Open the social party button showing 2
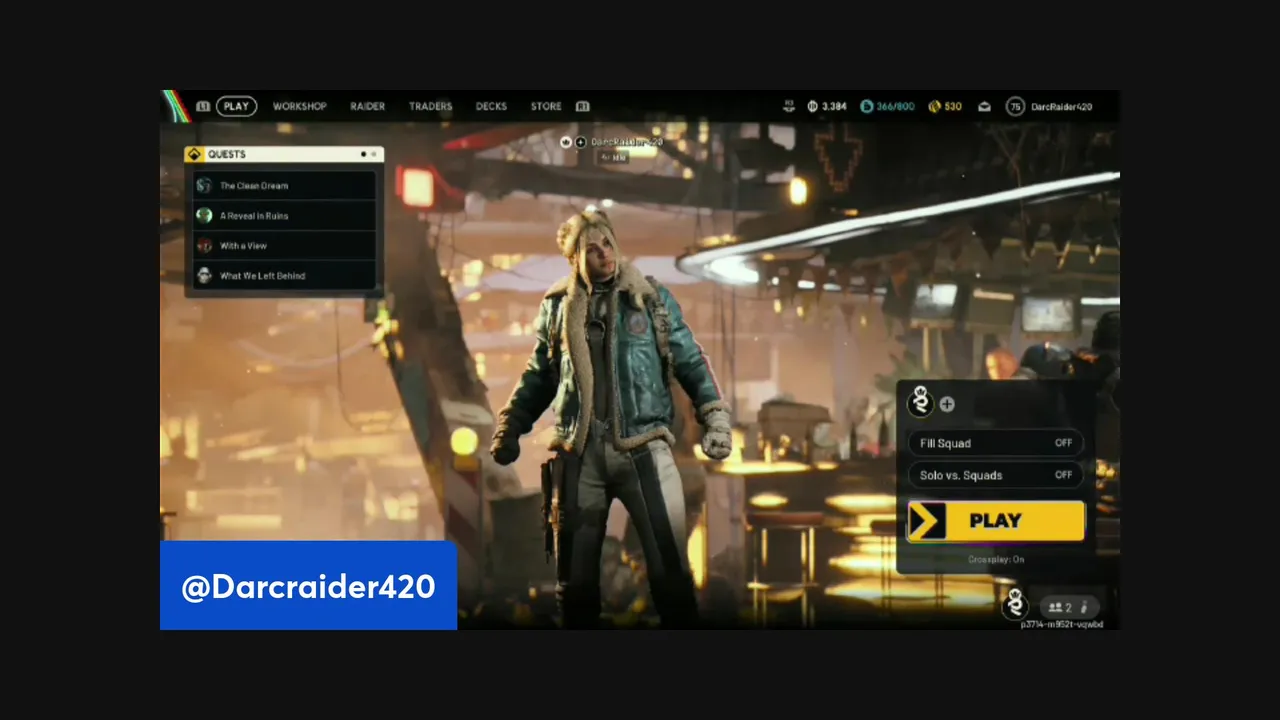 (1069, 607)
